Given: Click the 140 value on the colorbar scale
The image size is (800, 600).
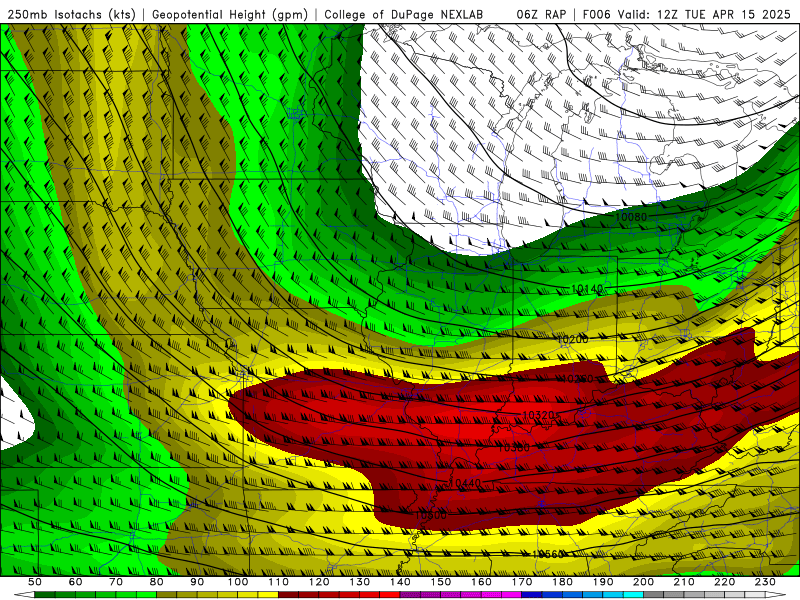Looking at the screenshot, I should click(x=400, y=582).
